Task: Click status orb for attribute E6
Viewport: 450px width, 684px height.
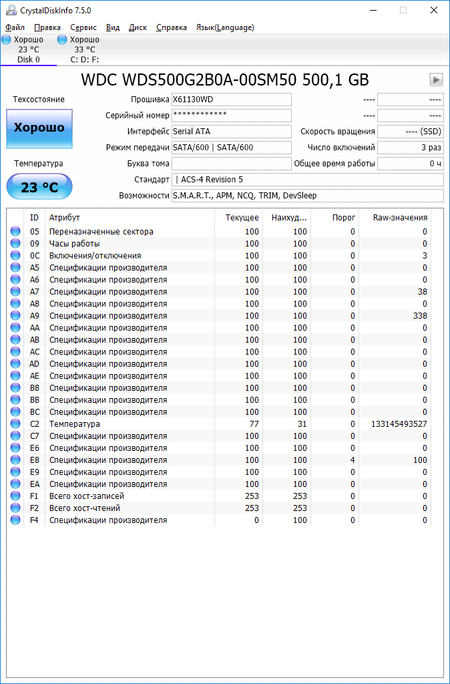Action: 15,448
